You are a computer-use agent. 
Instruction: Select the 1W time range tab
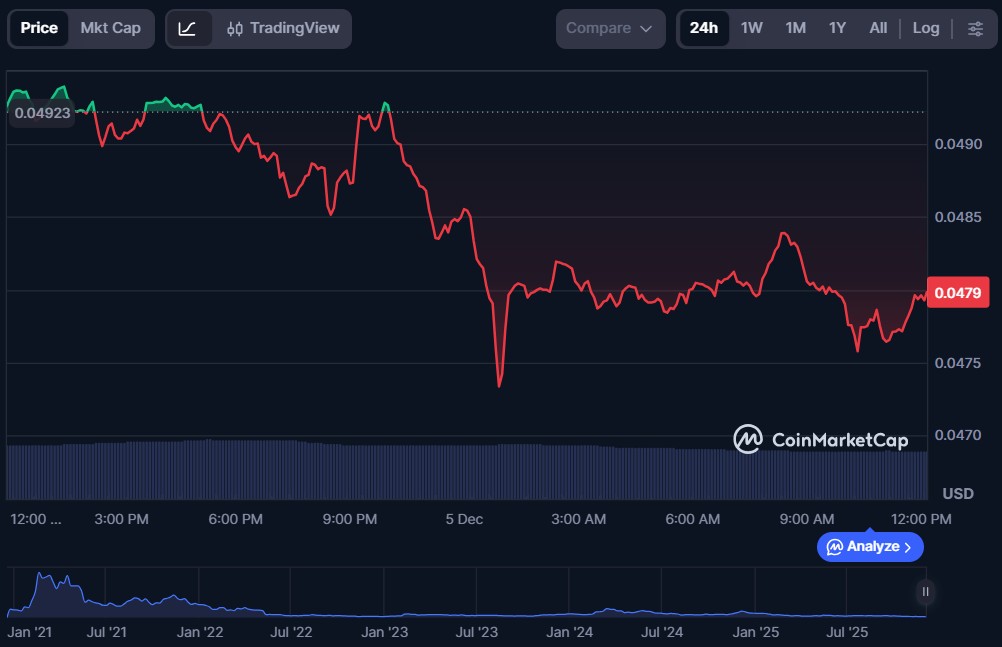point(752,28)
